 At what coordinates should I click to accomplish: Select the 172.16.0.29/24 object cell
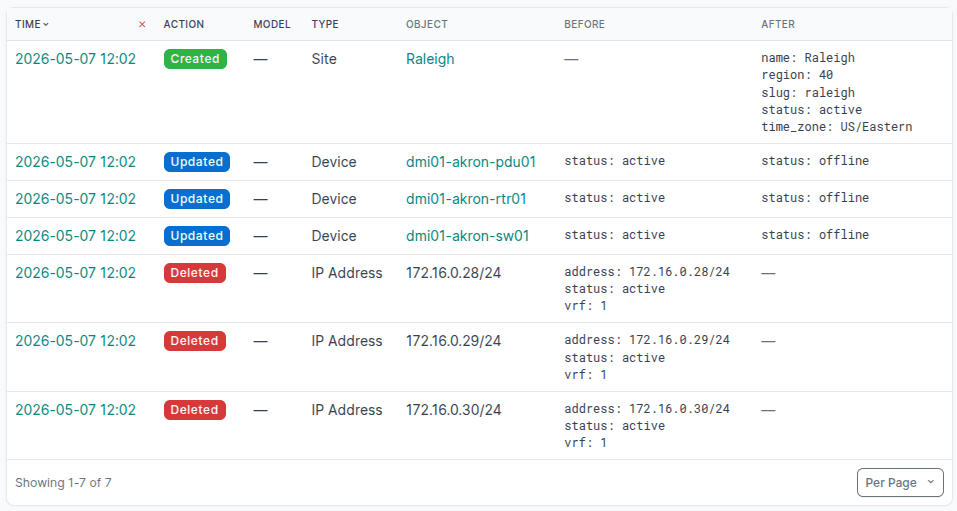coord(453,341)
